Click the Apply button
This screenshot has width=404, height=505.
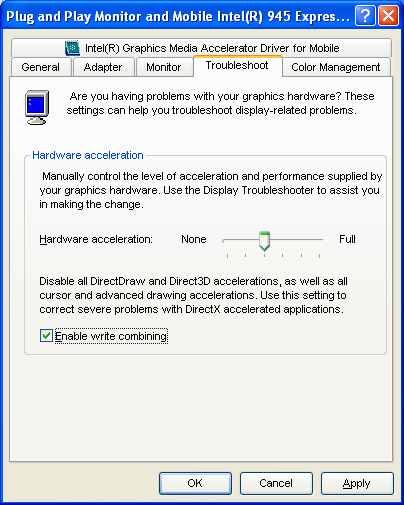(357, 483)
